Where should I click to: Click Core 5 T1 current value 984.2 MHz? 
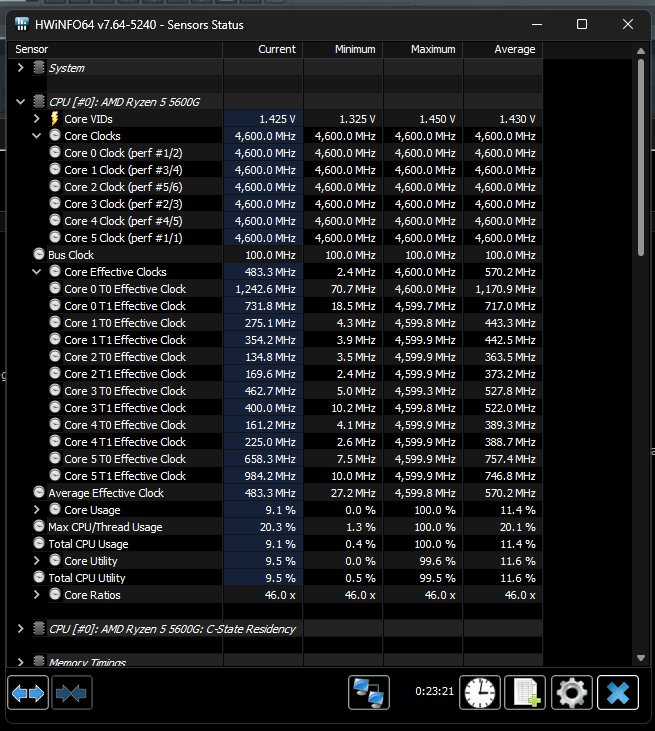click(270, 476)
